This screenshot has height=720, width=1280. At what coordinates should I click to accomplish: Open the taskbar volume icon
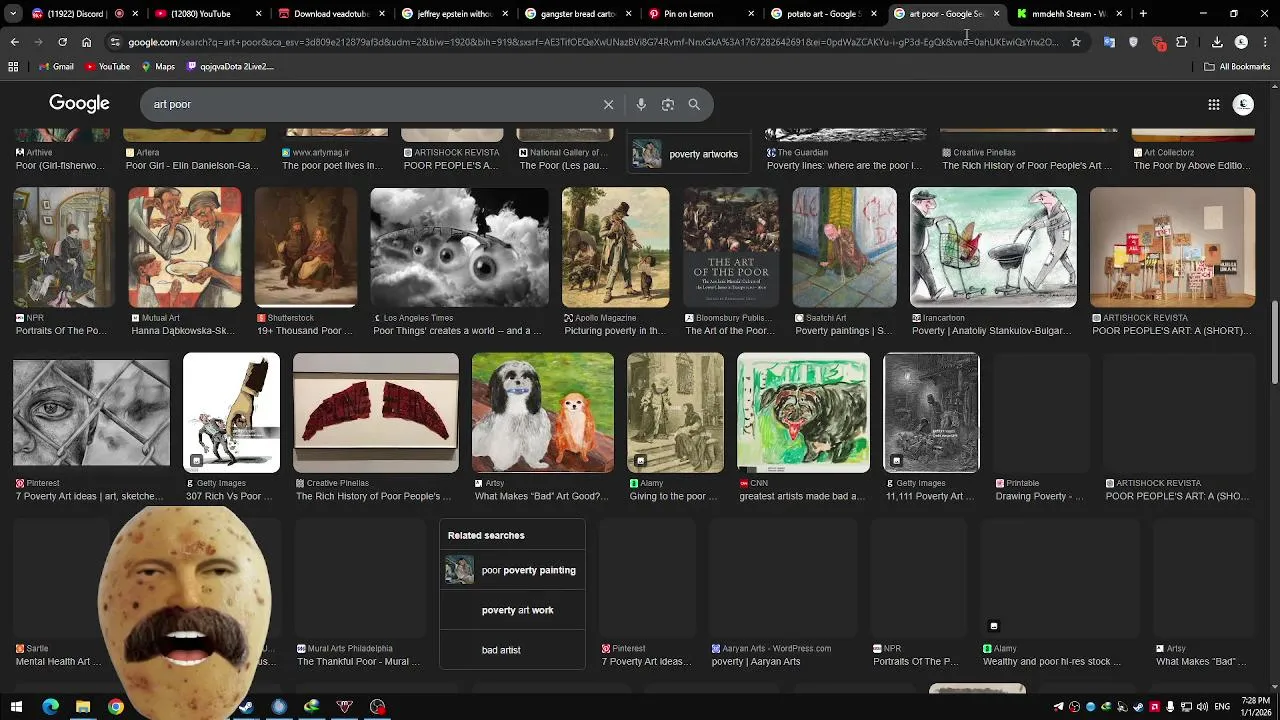tap(1202, 707)
